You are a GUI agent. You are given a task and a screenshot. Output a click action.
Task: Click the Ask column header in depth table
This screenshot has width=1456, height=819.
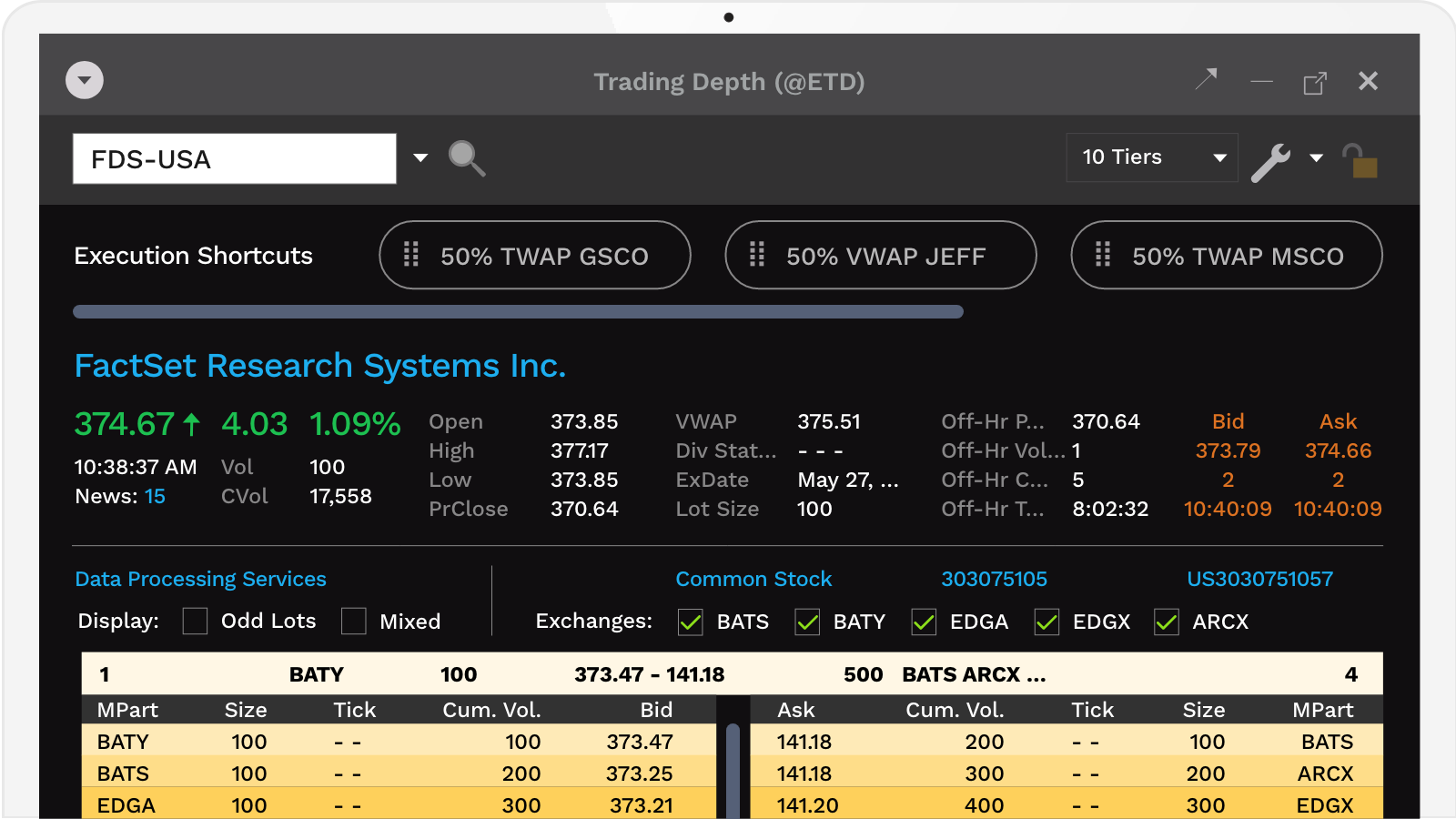pos(796,710)
